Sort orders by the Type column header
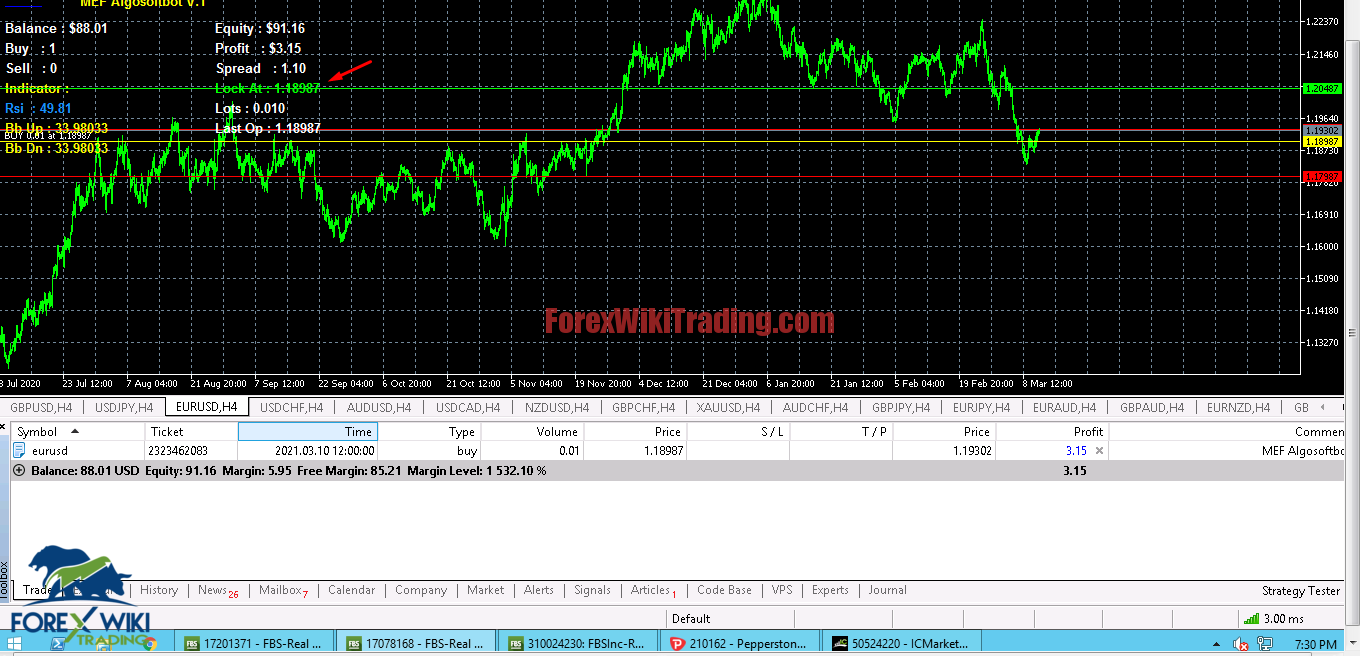This screenshot has width=1360, height=656. (430, 432)
